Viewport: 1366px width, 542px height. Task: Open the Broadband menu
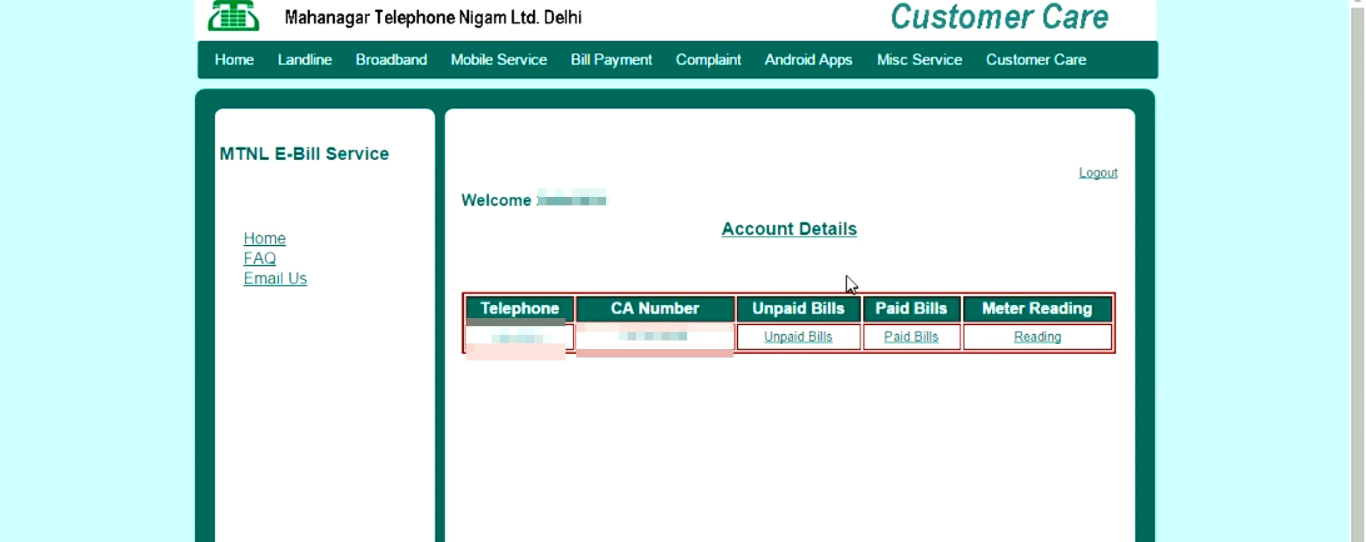(x=391, y=60)
